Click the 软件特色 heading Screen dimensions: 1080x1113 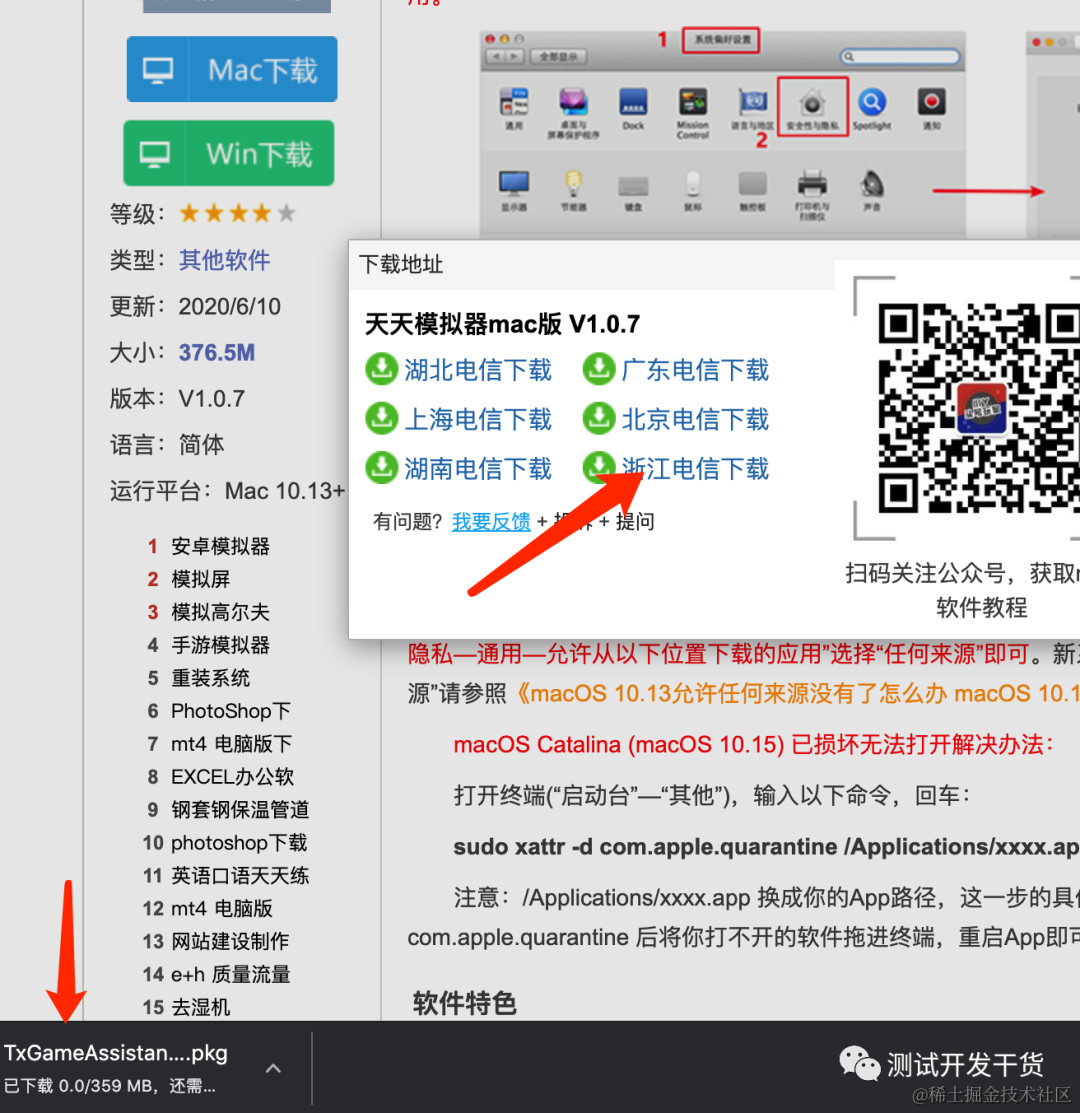pyautogui.click(x=465, y=1004)
